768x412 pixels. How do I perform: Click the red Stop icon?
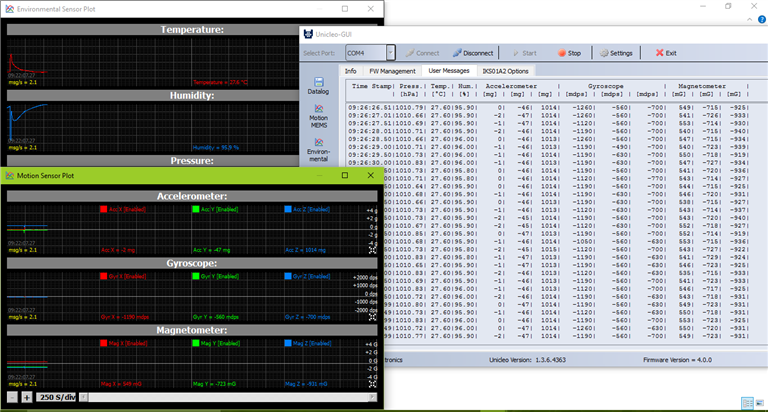pyautogui.click(x=562, y=53)
